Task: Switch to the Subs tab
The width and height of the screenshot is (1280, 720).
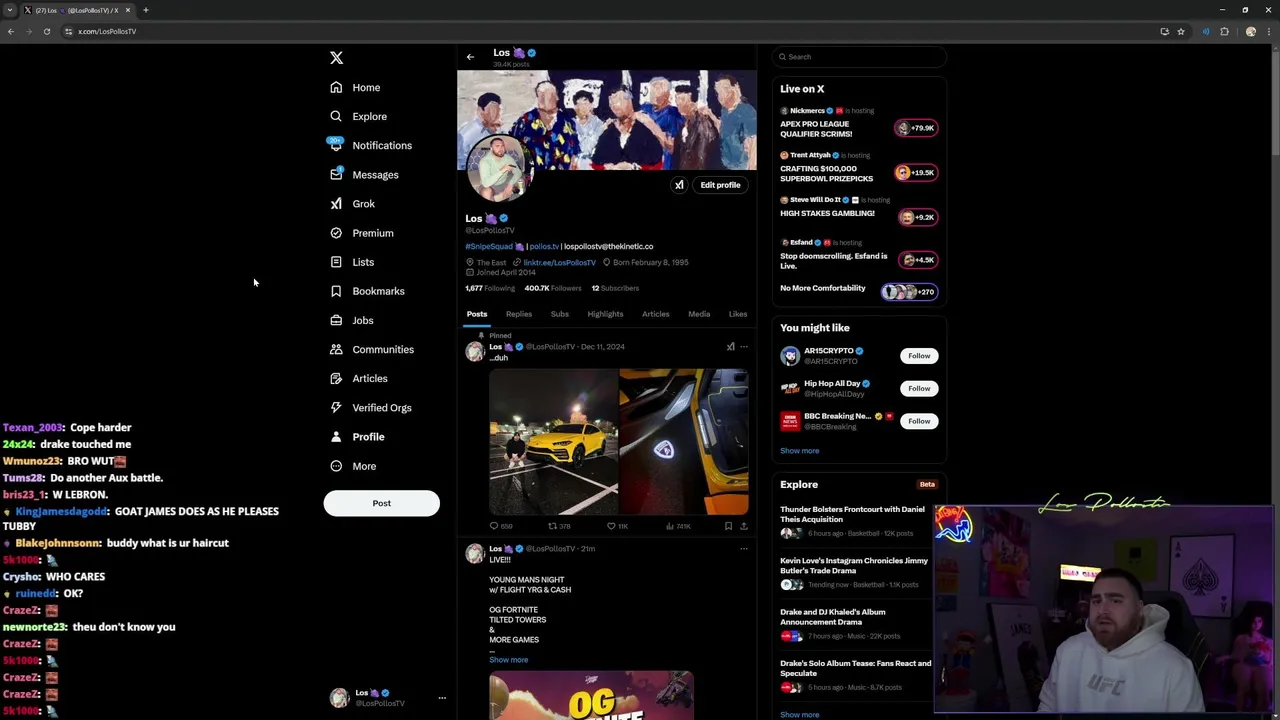Action: [560, 314]
